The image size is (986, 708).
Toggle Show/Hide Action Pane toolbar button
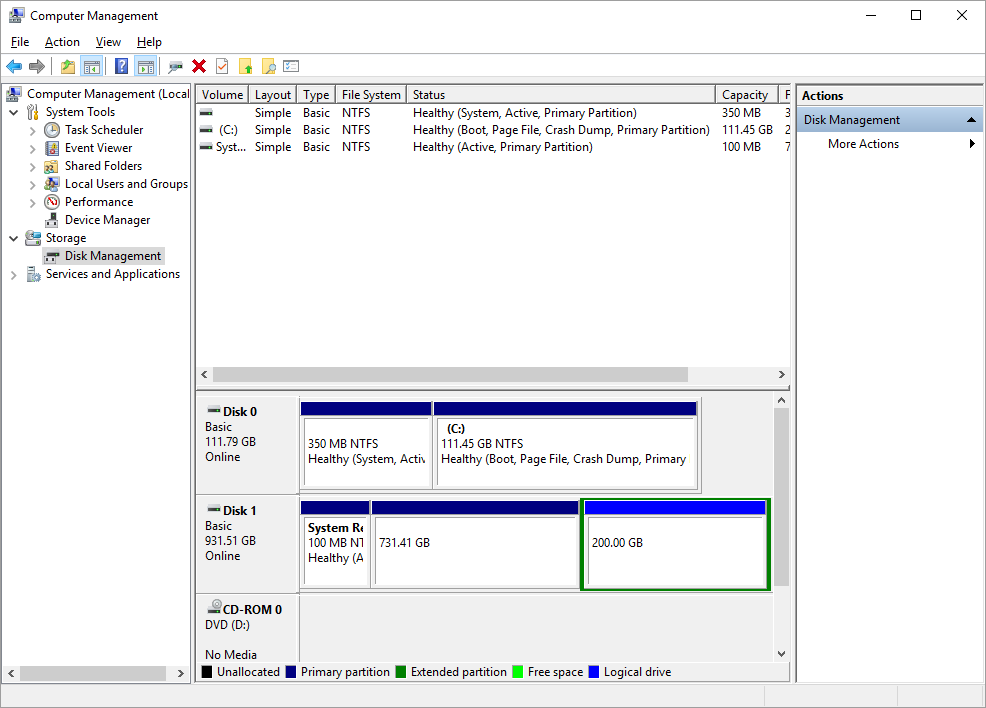[146, 66]
